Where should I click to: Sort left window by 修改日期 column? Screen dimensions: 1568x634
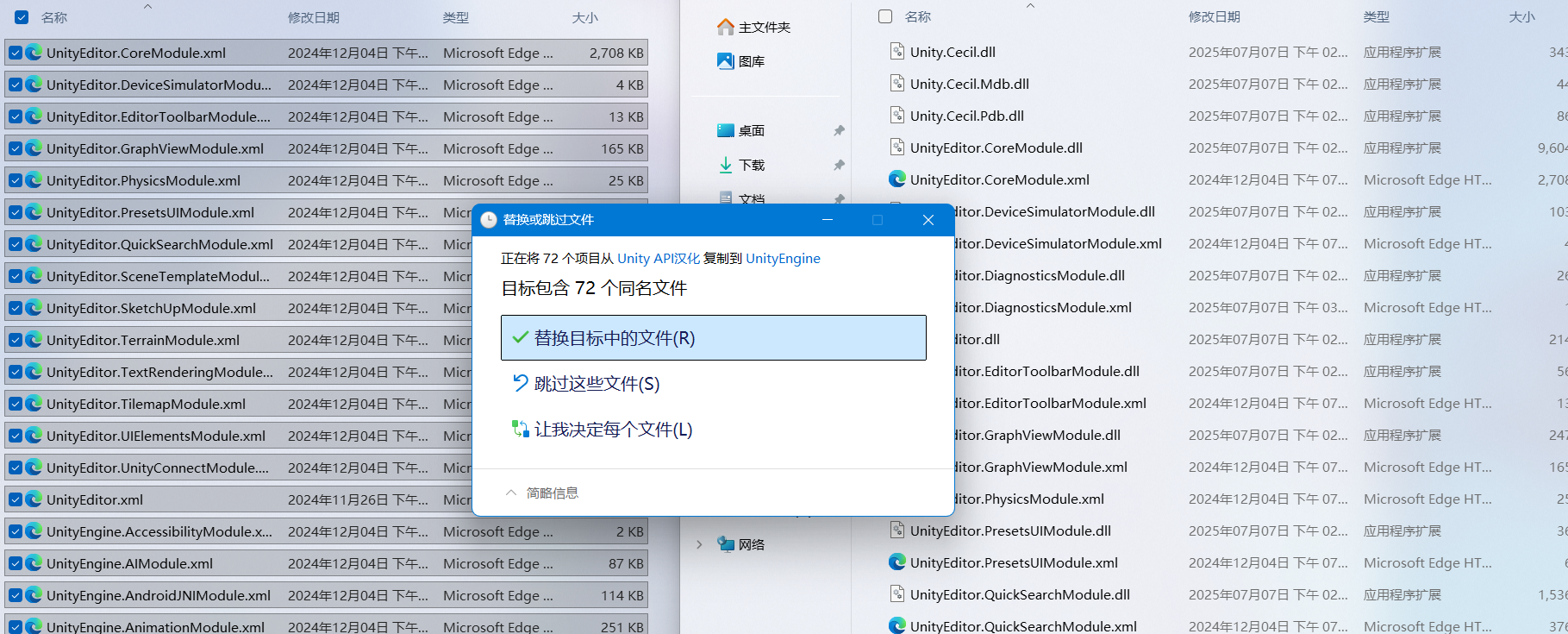pos(314,17)
